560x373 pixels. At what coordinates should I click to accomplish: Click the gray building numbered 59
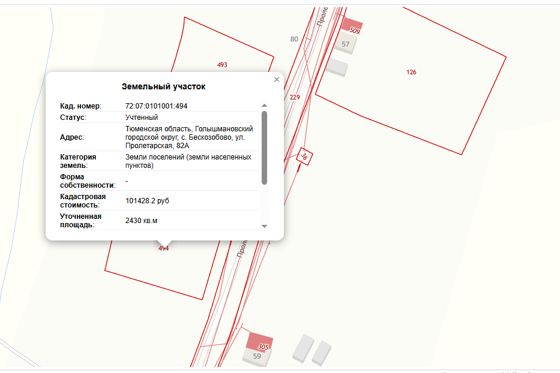coord(257,357)
